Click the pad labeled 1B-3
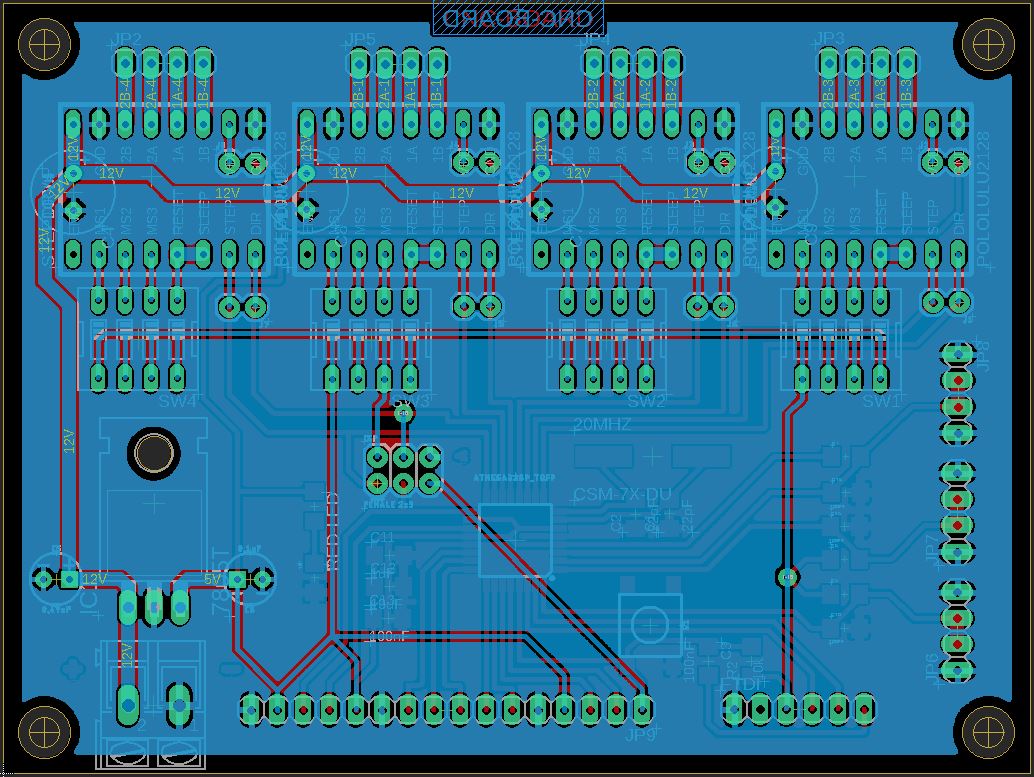1034x777 pixels. point(907,64)
